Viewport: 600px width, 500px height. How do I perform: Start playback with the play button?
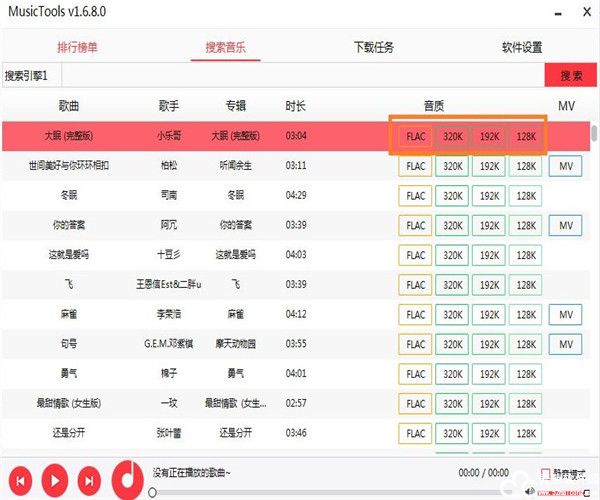pyautogui.click(x=55, y=480)
